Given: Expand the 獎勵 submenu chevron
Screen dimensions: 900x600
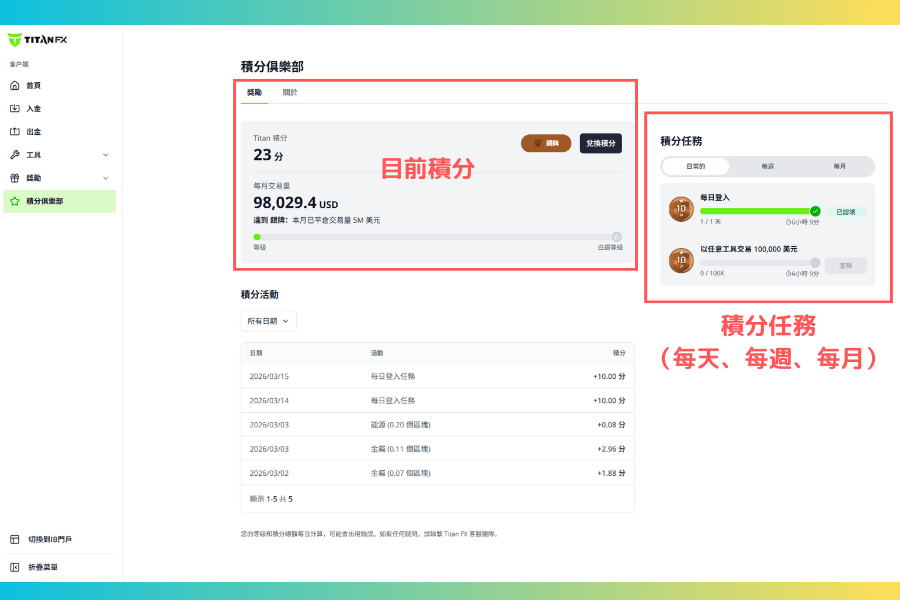Looking at the screenshot, I should (105, 178).
